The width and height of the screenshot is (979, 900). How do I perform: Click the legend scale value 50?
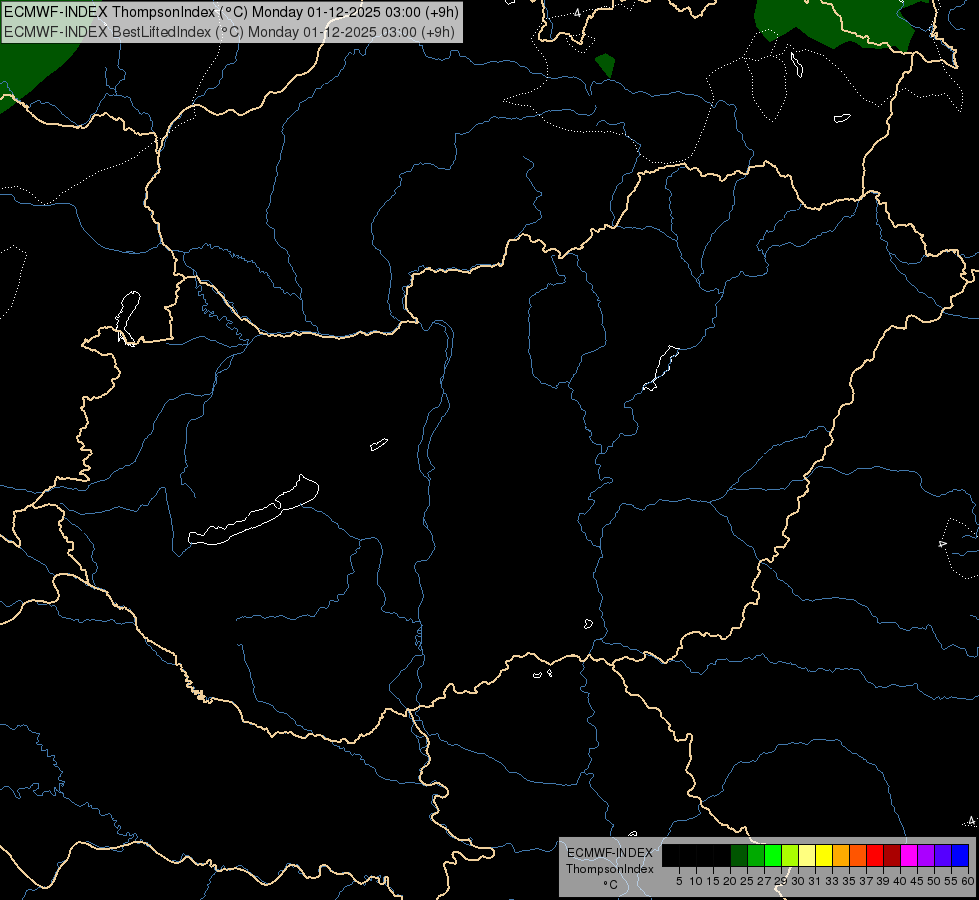(x=933, y=881)
